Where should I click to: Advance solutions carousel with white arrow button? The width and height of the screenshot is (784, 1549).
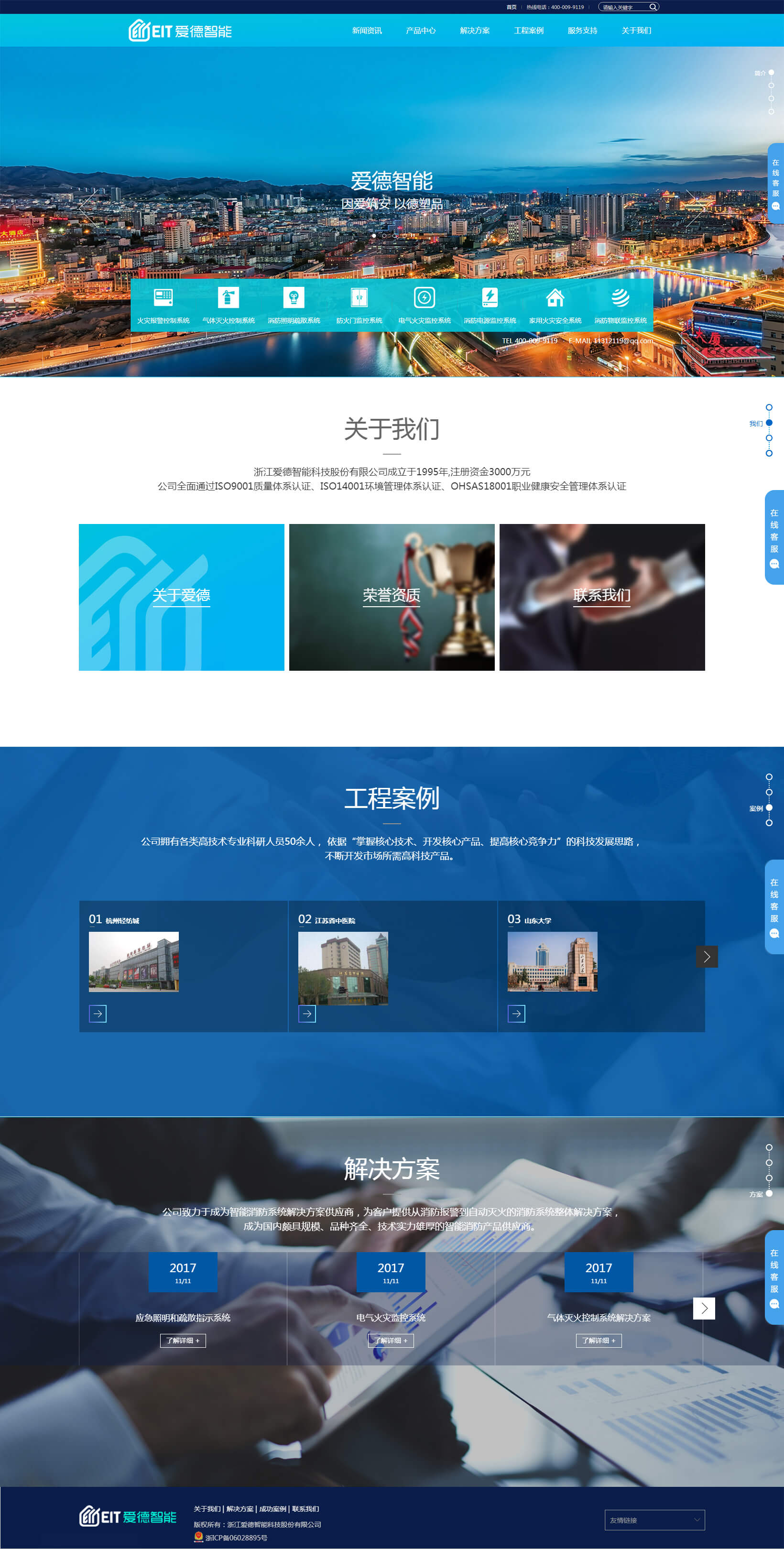[703, 1308]
